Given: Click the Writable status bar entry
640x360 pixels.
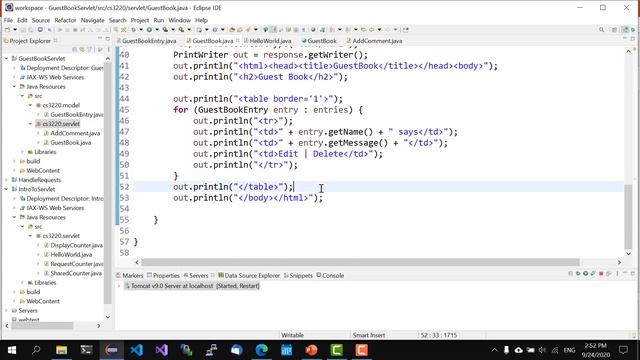Looking at the screenshot, I should coord(293,335).
